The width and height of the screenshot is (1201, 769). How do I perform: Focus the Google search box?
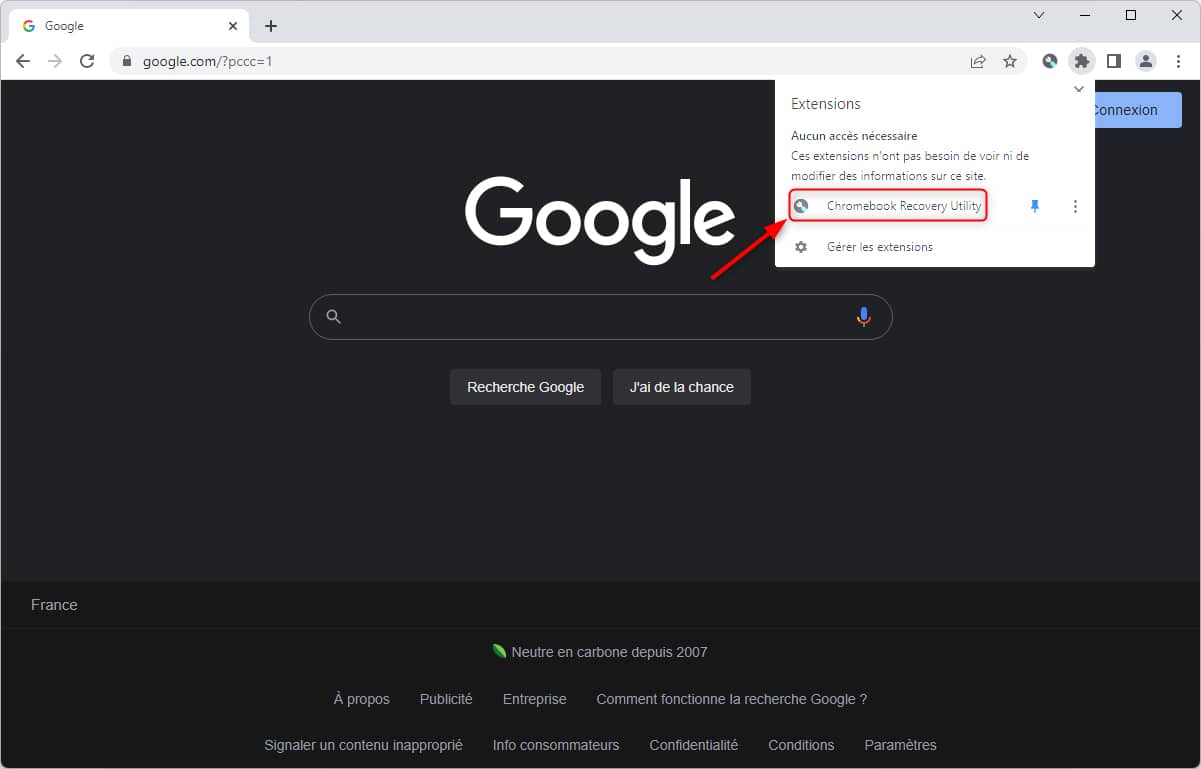[600, 317]
